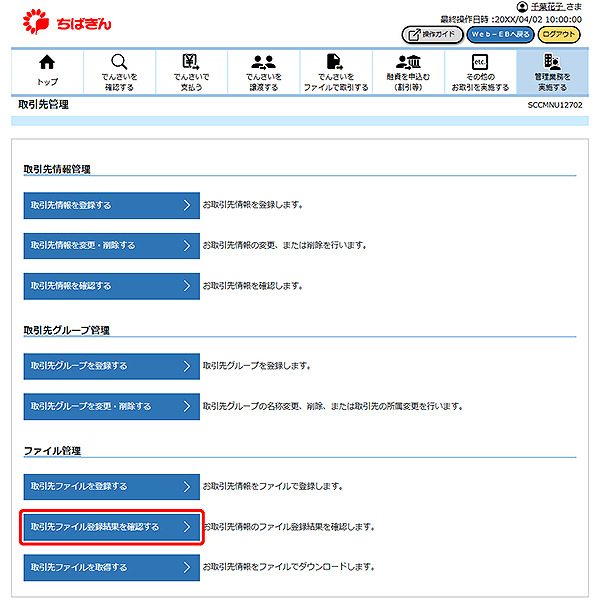
Task: Click the etc. icon for その他のお取引
Action: click(480, 62)
